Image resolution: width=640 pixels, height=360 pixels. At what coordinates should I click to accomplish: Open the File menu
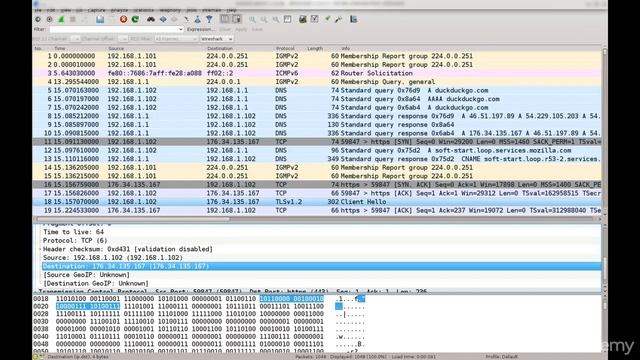coord(38,10)
